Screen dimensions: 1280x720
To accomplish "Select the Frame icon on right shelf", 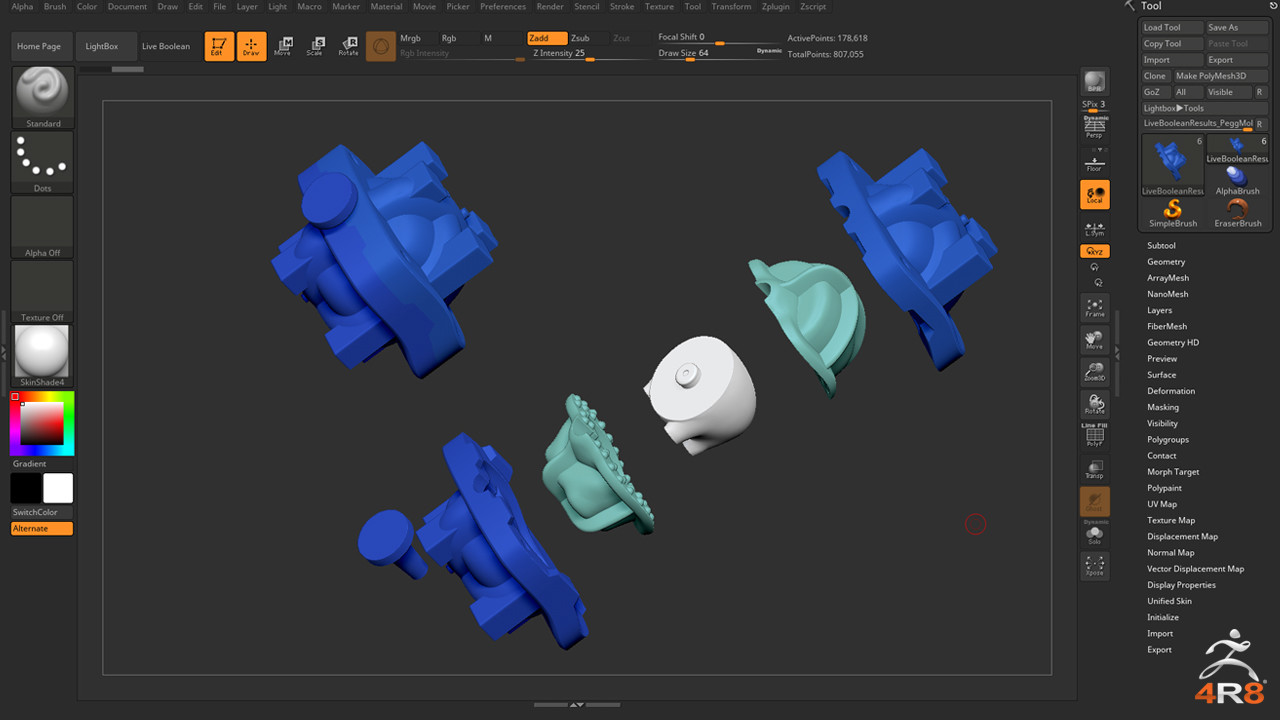I will pos(1094,308).
